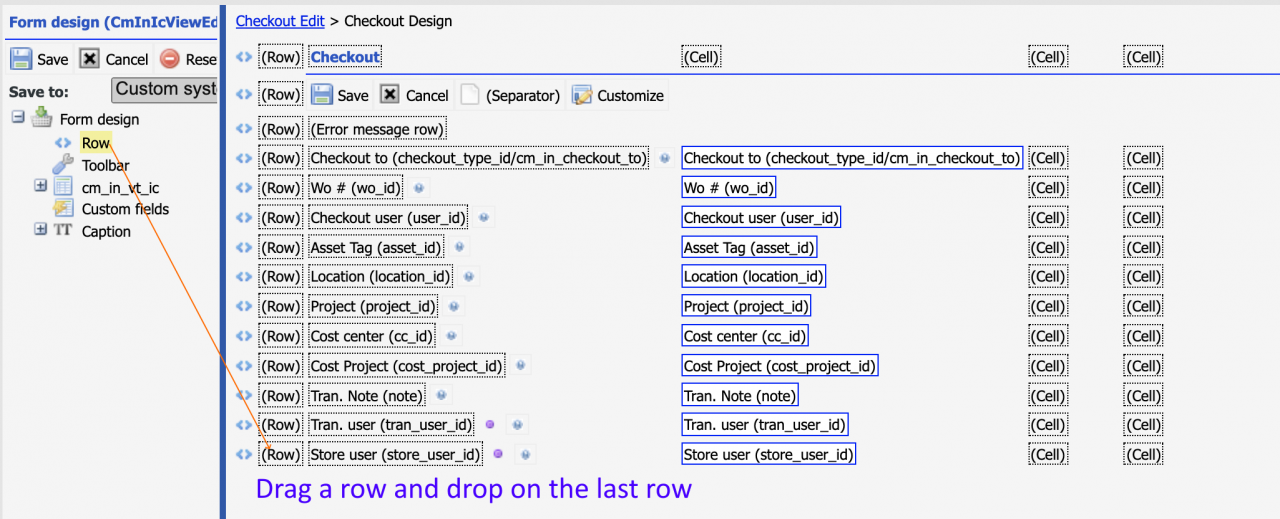This screenshot has width=1280, height=519.
Task: Select the Row item in tree
Action: pyautogui.click(x=96, y=143)
